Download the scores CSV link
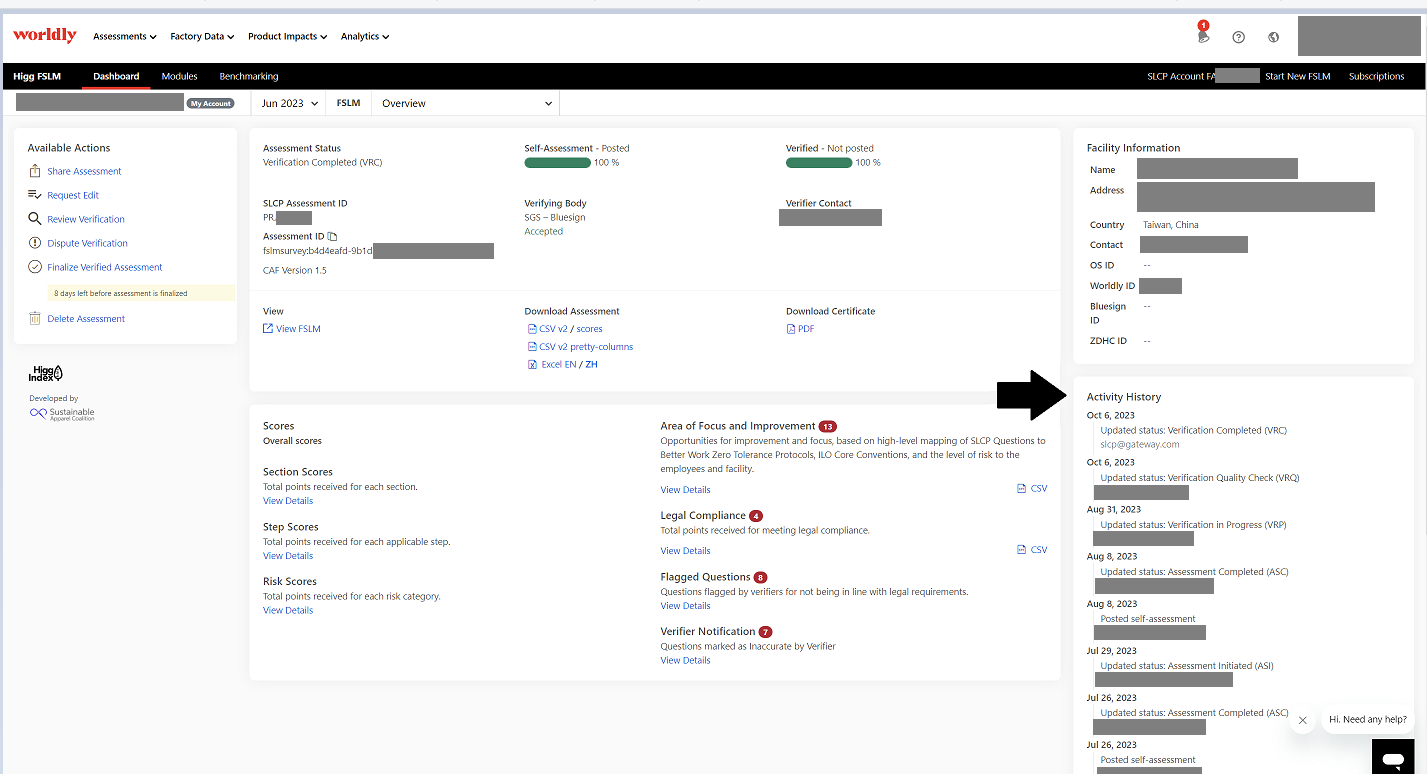 click(x=589, y=329)
